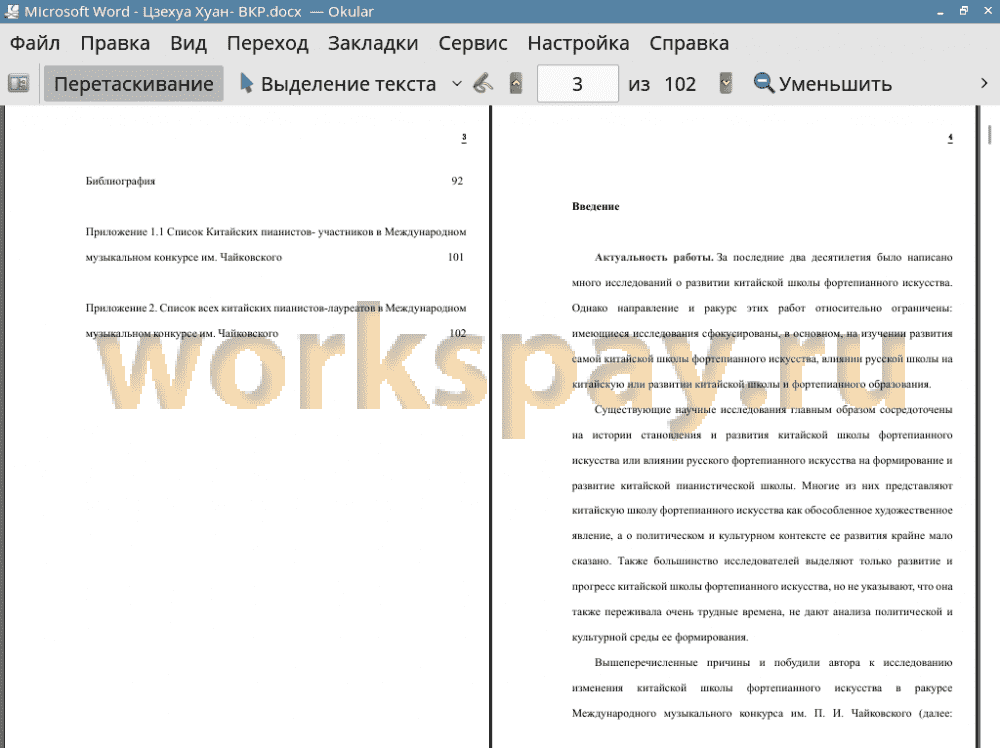Click the total pages count 102

pos(680,84)
